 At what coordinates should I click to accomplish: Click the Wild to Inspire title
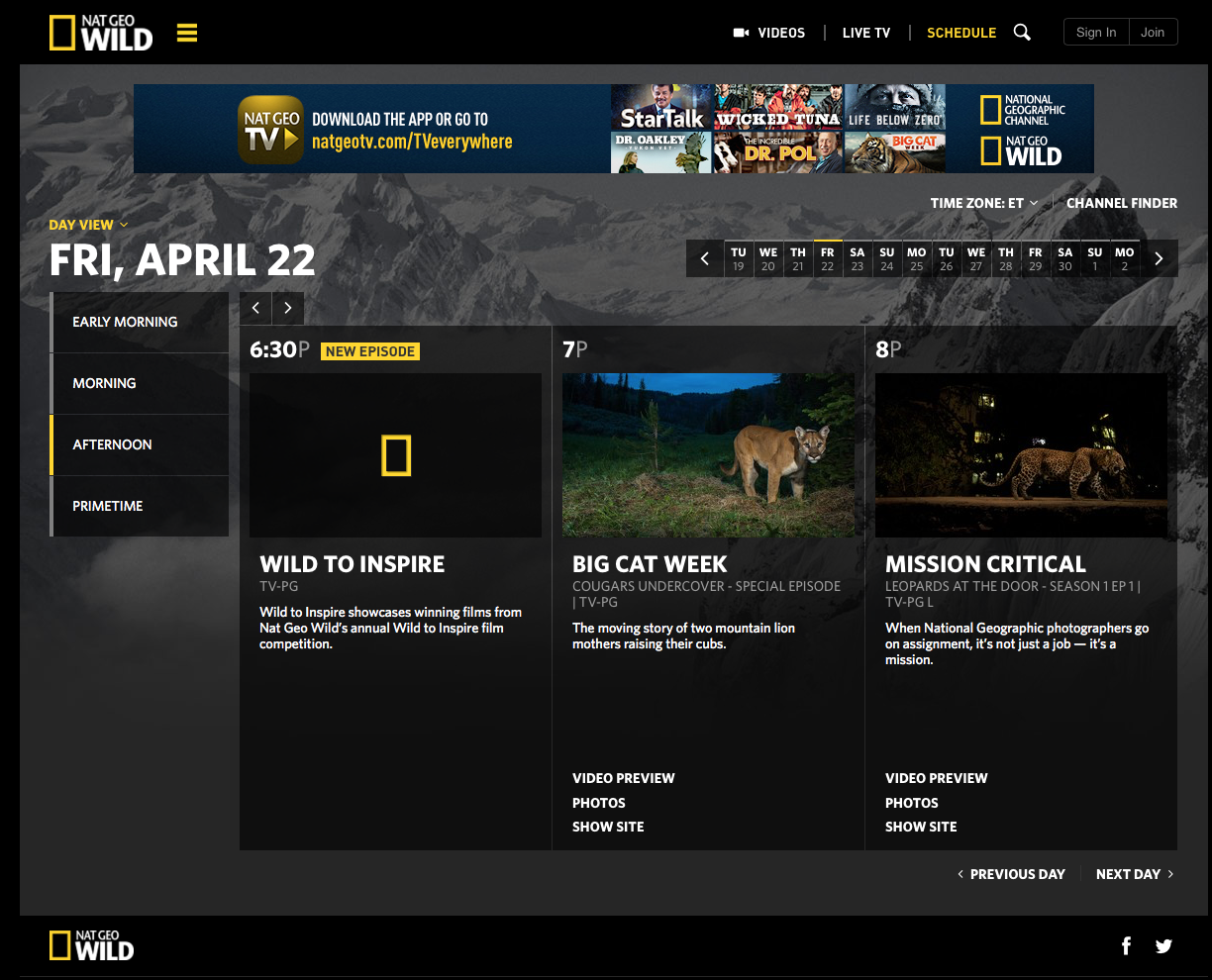click(353, 564)
